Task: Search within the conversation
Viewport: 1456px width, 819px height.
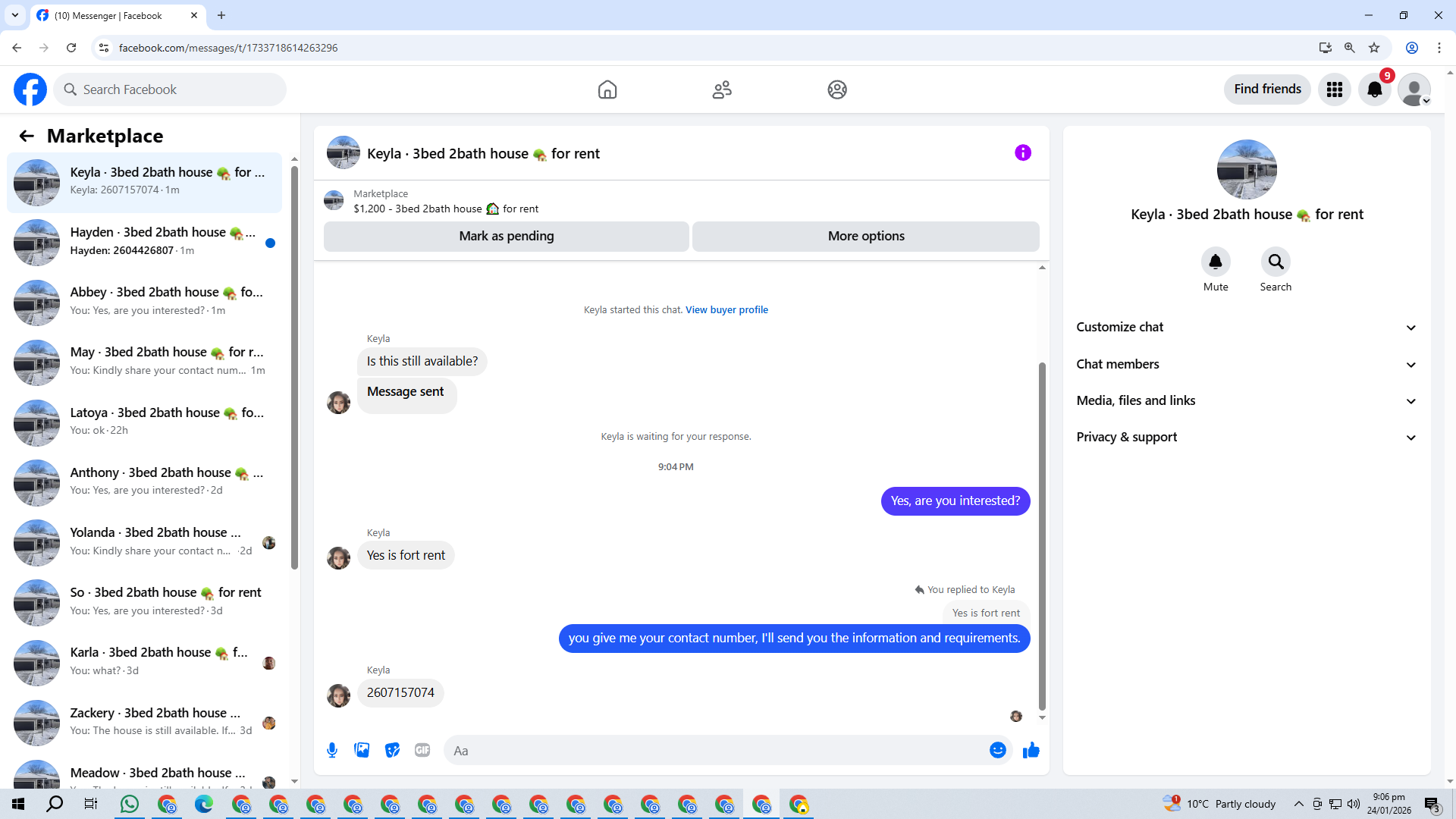Action: pyautogui.click(x=1276, y=262)
